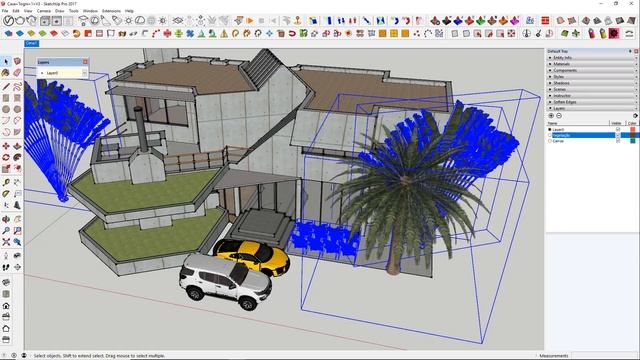The height and width of the screenshot is (360, 640).
Task: Choose the Tape Measure tool
Action: point(6,182)
